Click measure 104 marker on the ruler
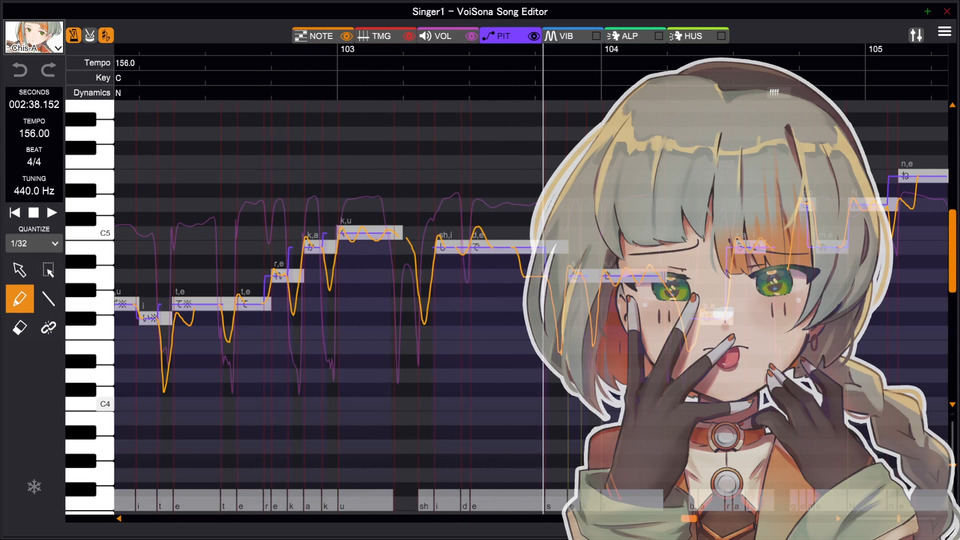 (x=611, y=49)
